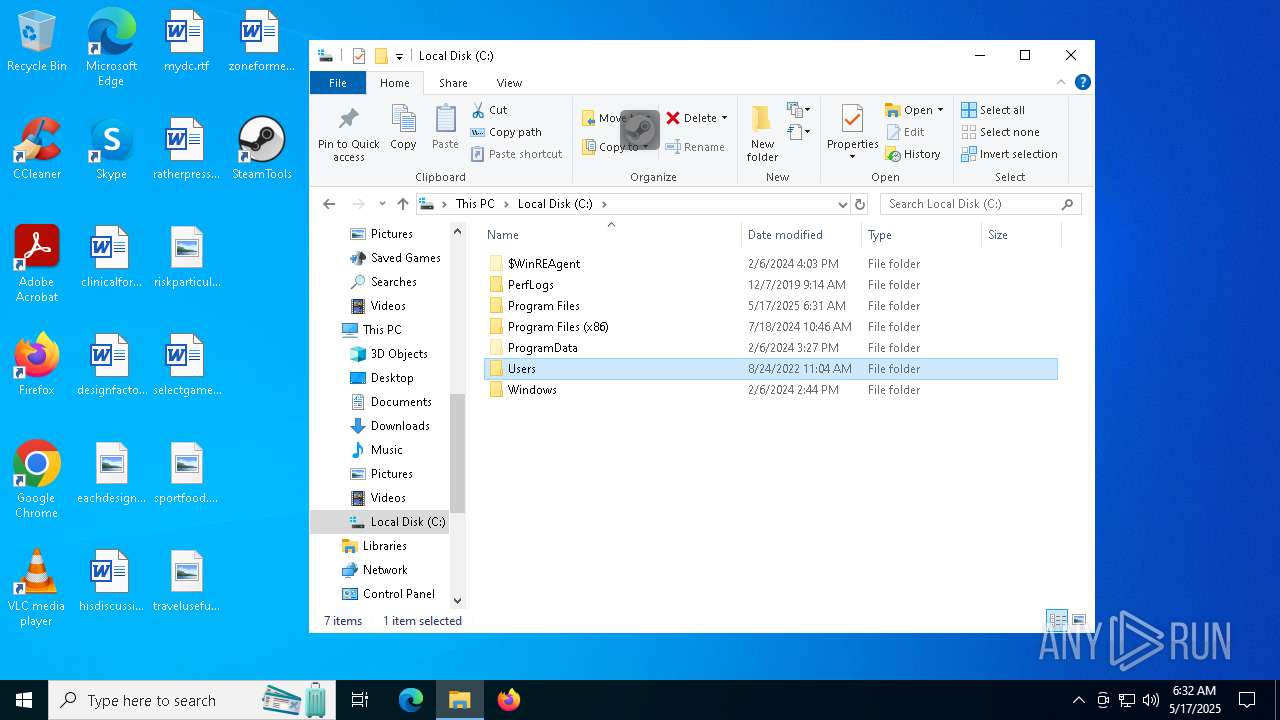Expand breadcrumb arrow after Local Disk (C:)
The height and width of the screenshot is (720, 1280).
coord(604,204)
